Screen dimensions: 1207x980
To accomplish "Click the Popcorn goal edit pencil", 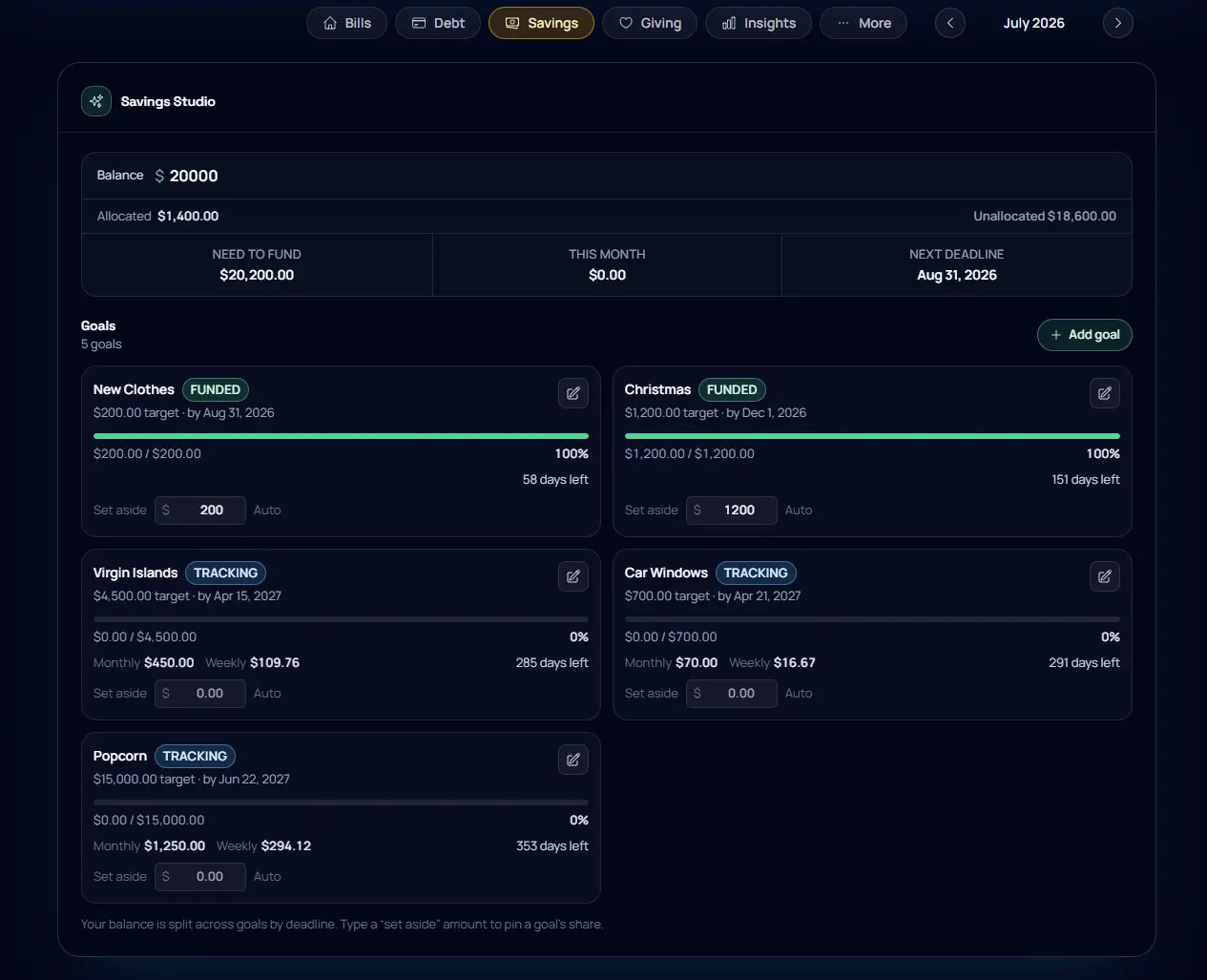I will 573,760.
